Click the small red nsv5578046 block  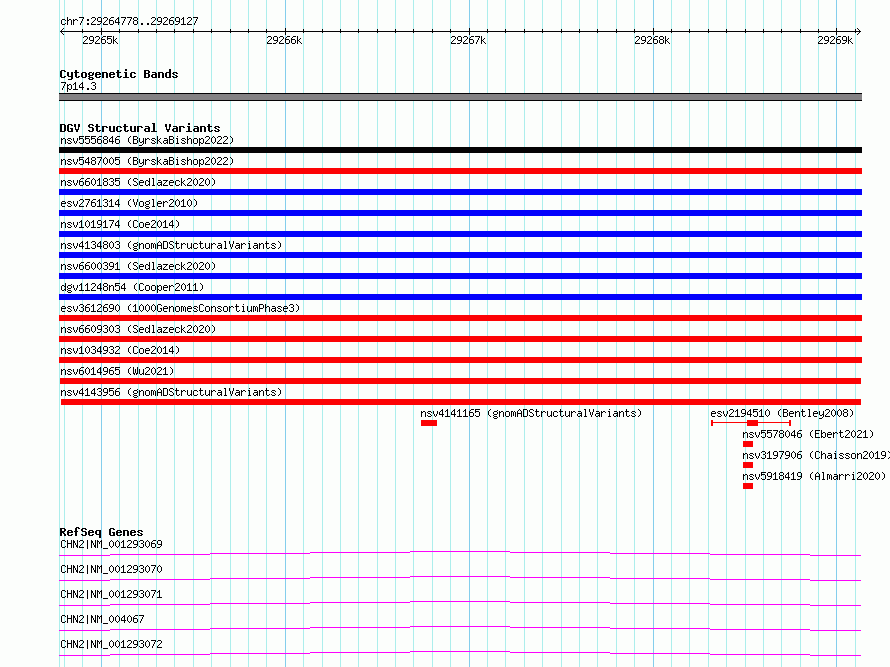pos(748,444)
